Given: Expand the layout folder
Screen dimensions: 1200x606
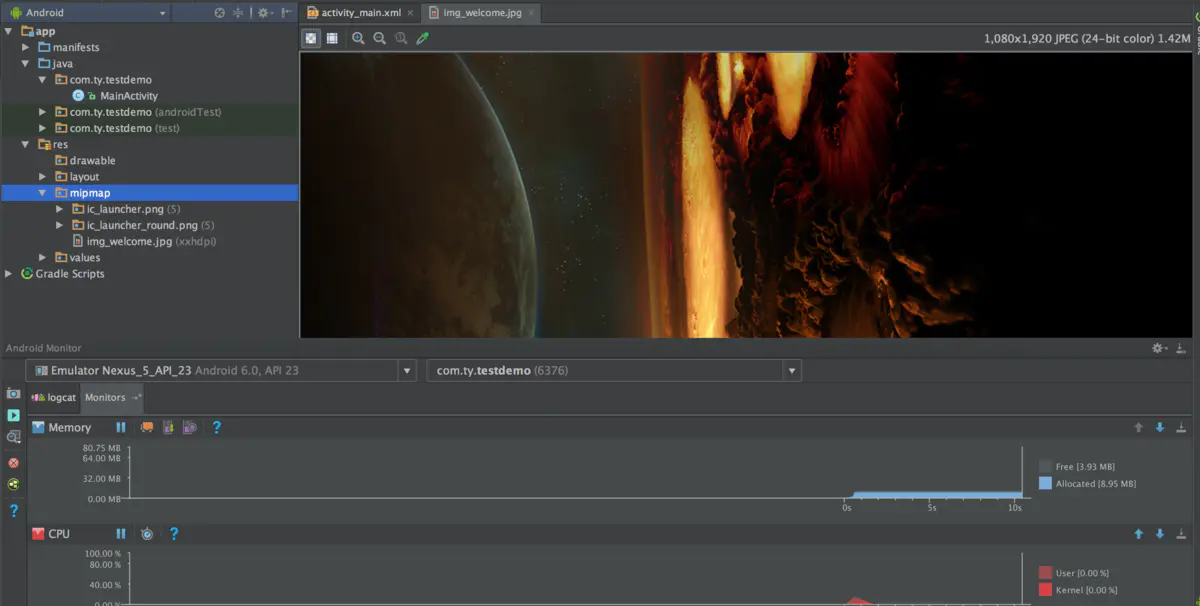Looking at the screenshot, I should tap(42, 177).
